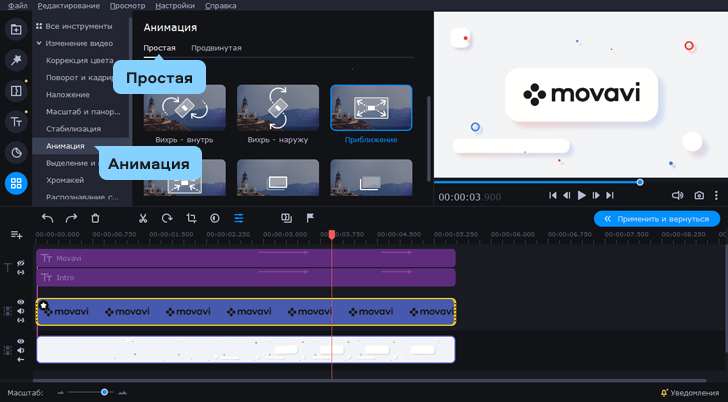Screen dimensions: 728x402
Task: Select Масштаб и панорама tool
Action: 83,112
